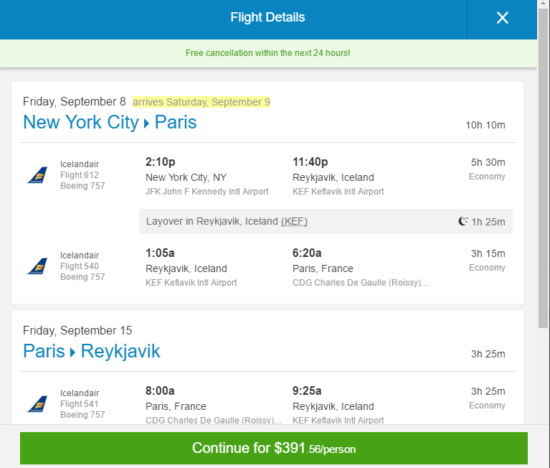Close the Flight Details dialog
550x468 pixels.
tap(502, 18)
